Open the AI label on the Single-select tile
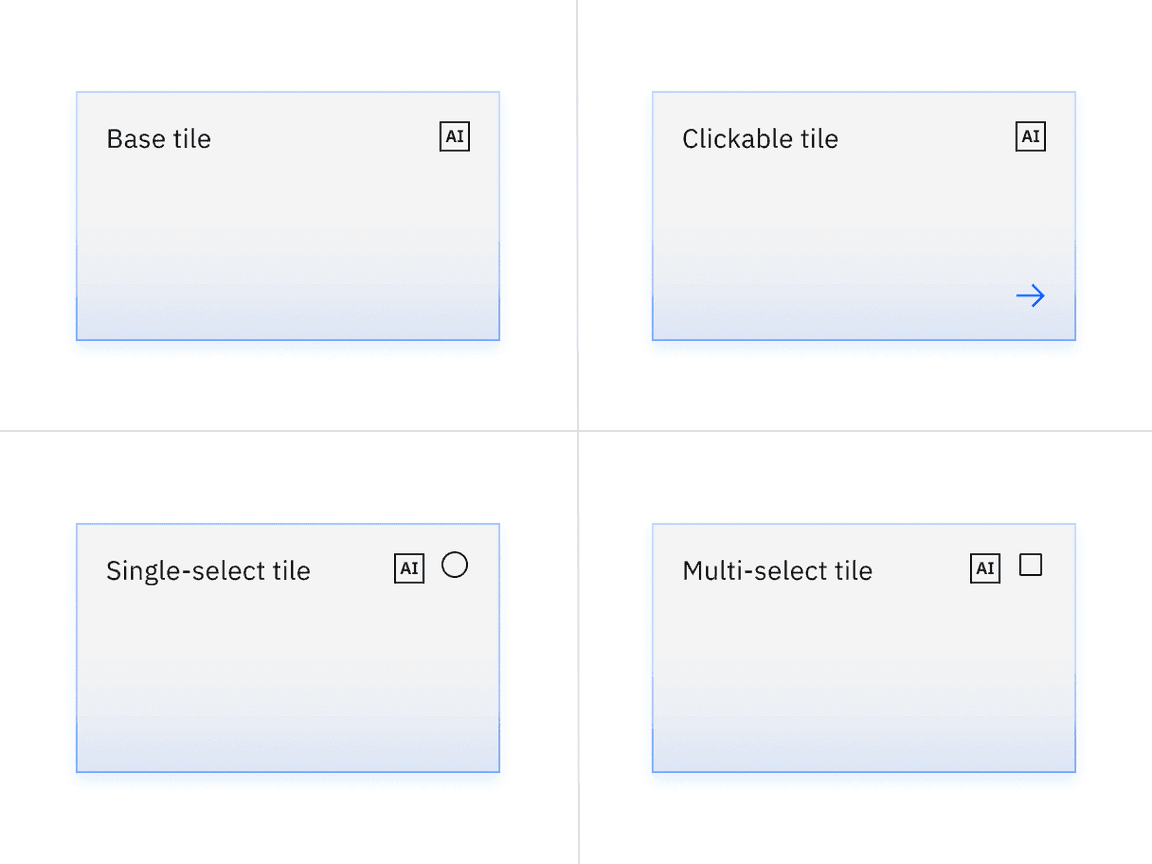This screenshot has height=864, width=1152. (409, 568)
